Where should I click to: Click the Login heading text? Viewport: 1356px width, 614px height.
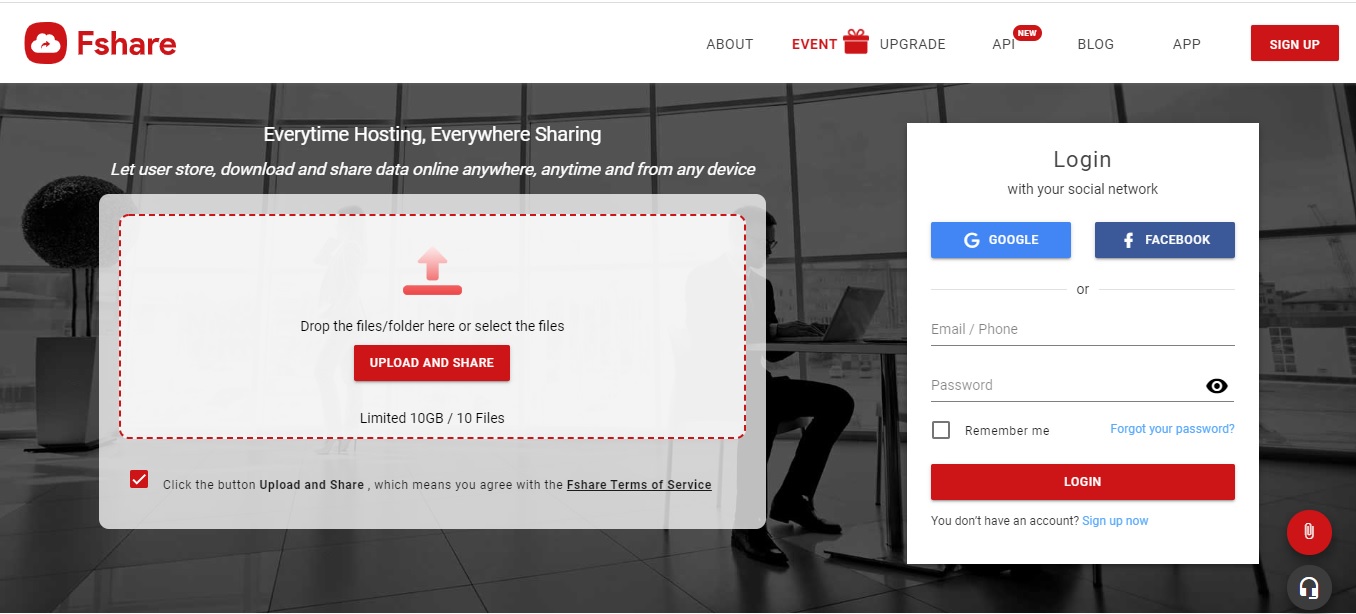tap(1083, 159)
